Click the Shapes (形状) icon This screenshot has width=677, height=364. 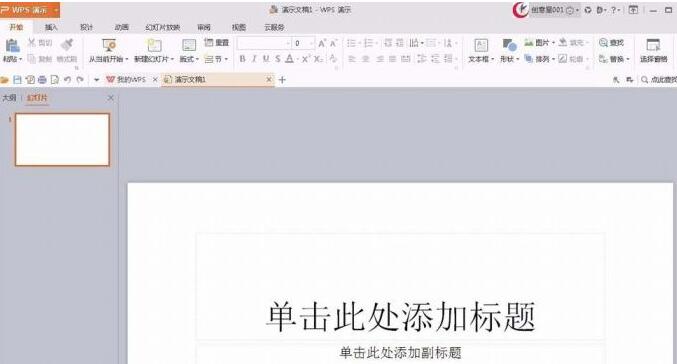pyautogui.click(x=509, y=45)
